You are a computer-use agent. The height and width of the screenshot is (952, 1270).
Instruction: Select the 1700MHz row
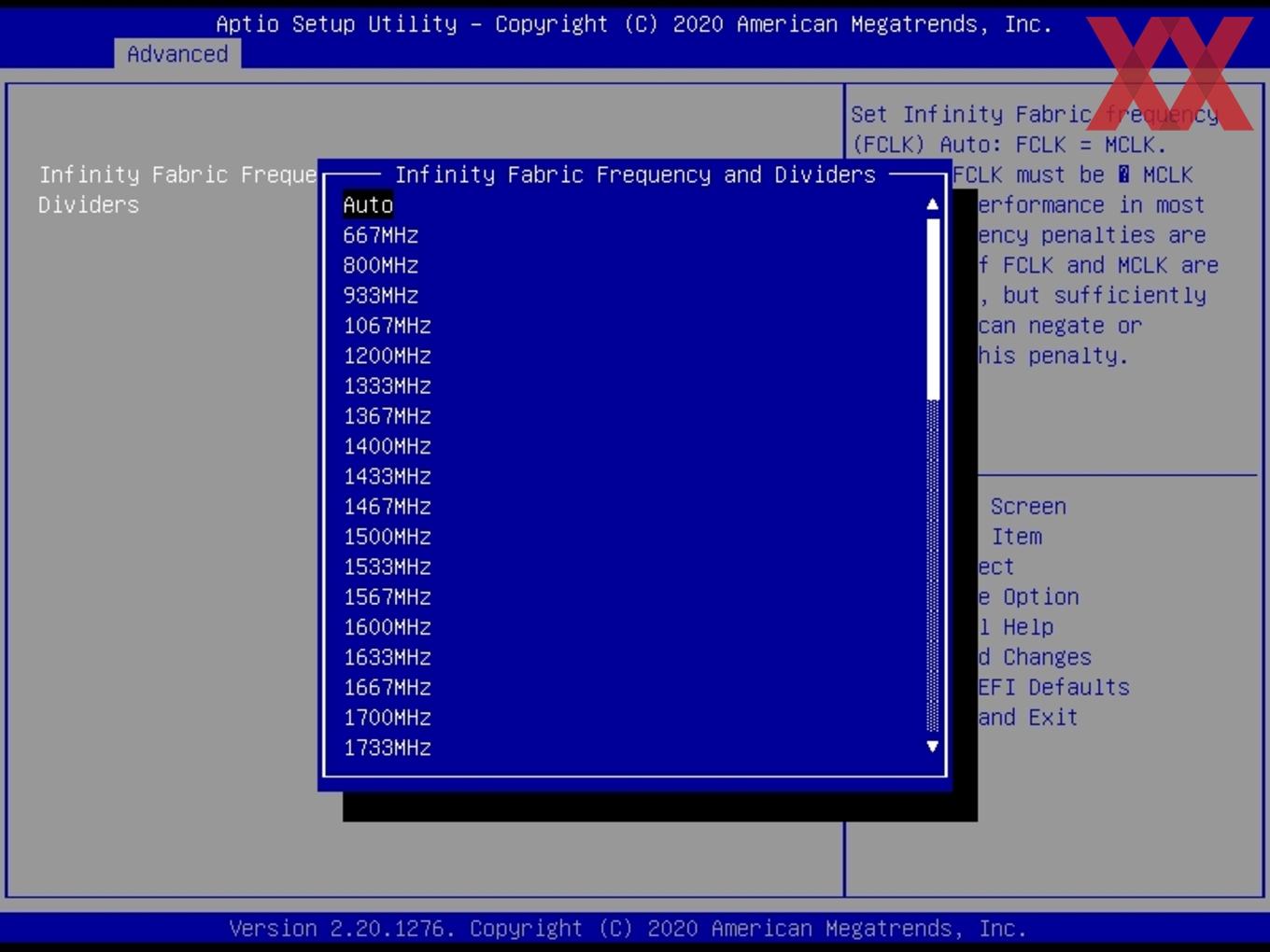[x=387, y=718]
